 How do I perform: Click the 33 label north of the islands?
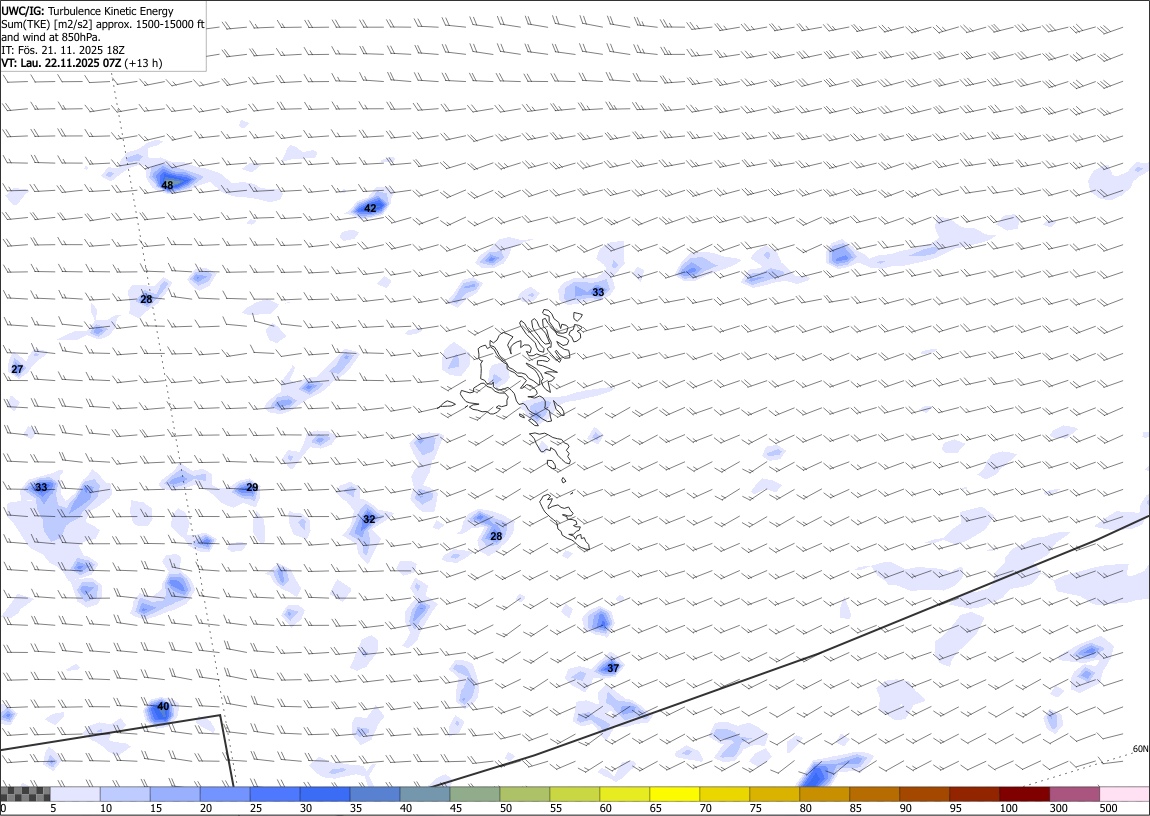pyautogui.click(x=598, y=292)
